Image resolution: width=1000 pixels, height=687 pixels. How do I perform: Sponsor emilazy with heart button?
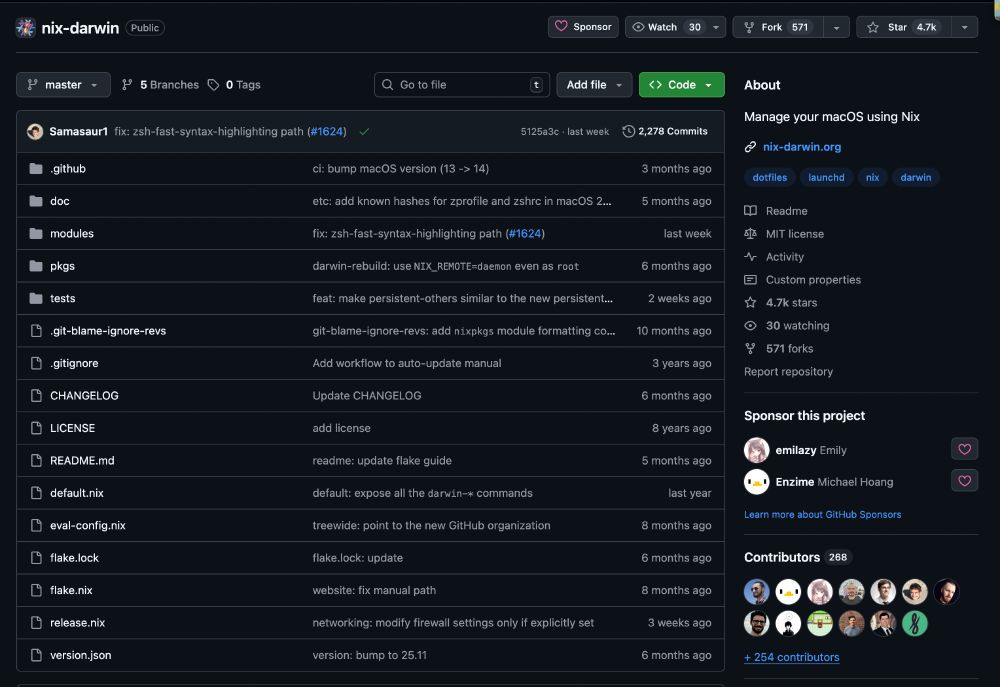tap(964, 449)
